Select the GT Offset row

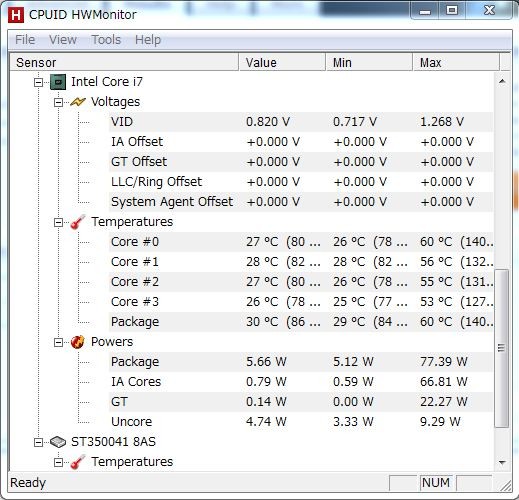[301, 162]
